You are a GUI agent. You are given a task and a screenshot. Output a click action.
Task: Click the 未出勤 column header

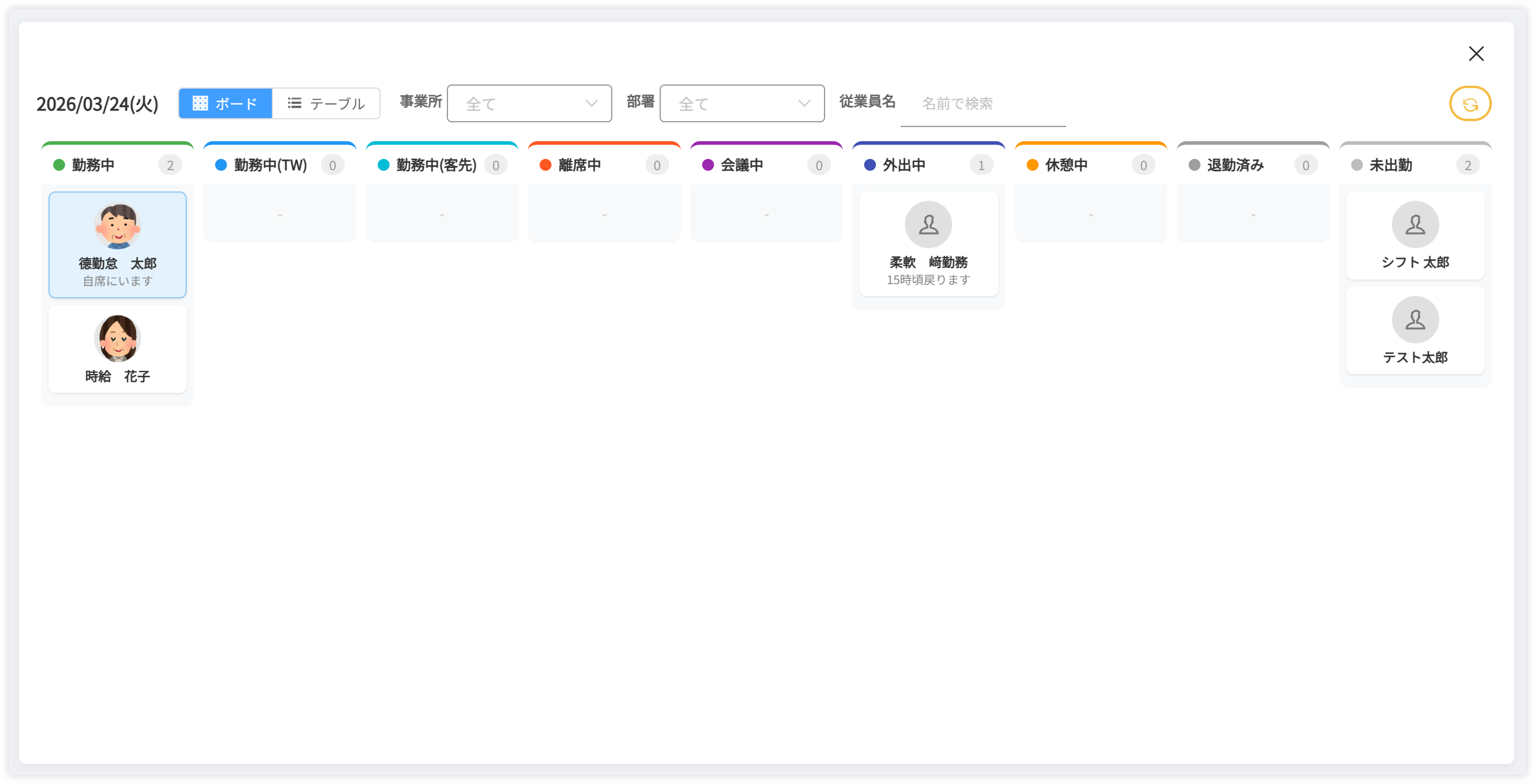(1390, 165)
